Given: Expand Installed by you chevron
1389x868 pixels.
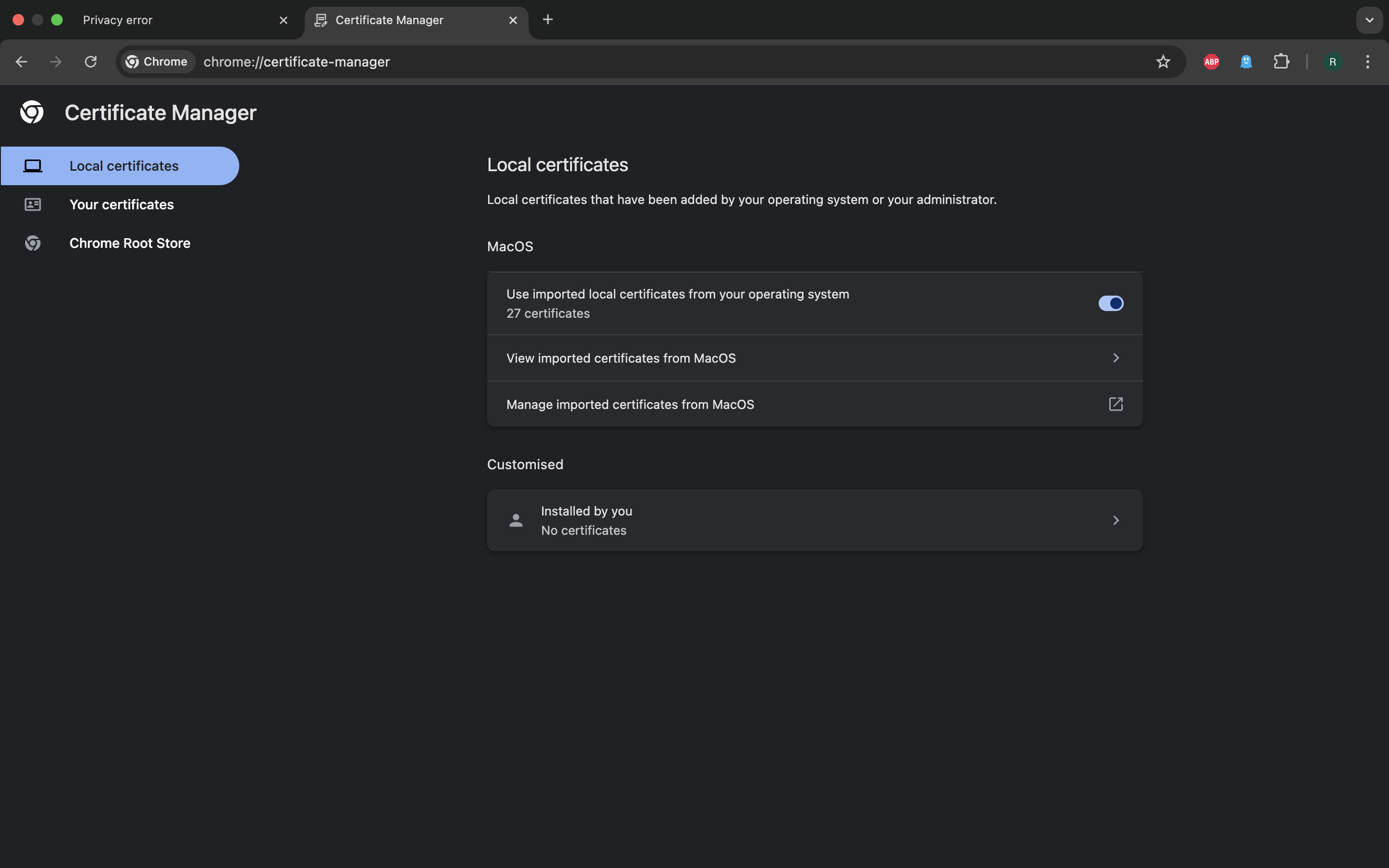Looking at the screenshot, I should [x=1115, y=520].
